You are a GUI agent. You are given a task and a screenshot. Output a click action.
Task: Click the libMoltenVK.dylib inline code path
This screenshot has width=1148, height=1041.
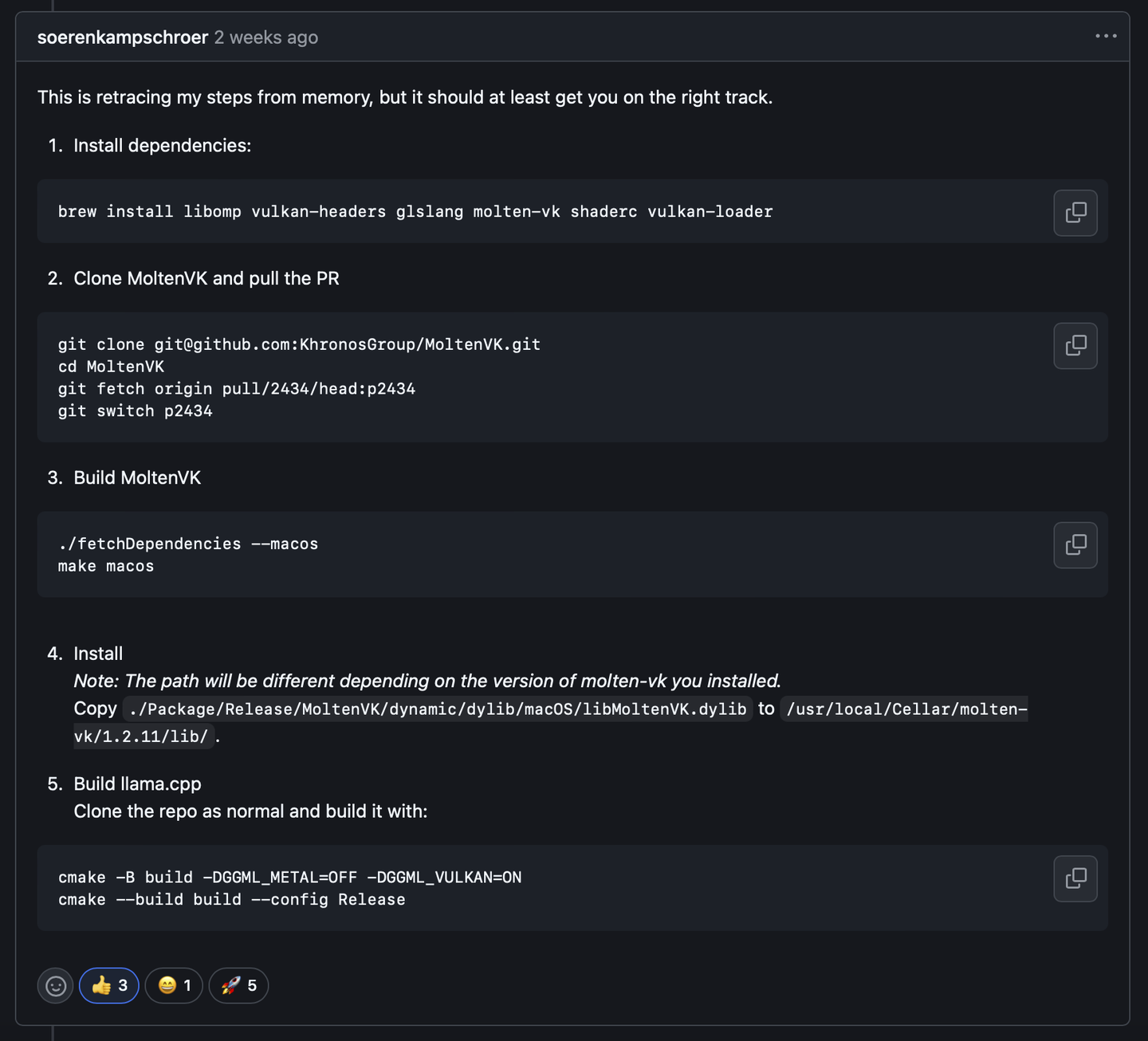437,709
